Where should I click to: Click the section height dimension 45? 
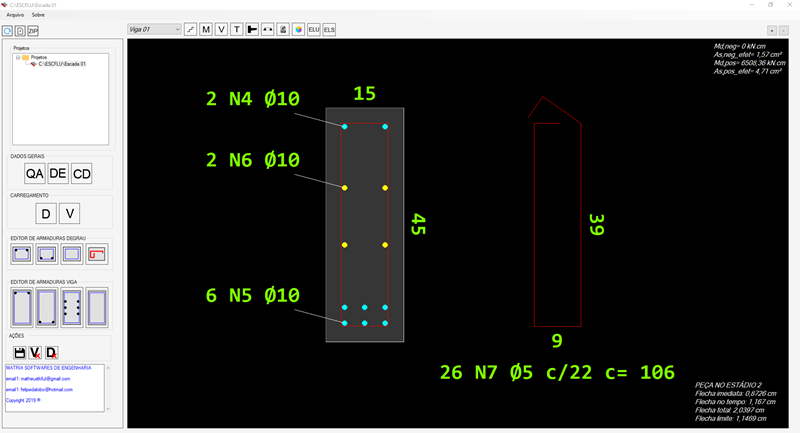418,224
